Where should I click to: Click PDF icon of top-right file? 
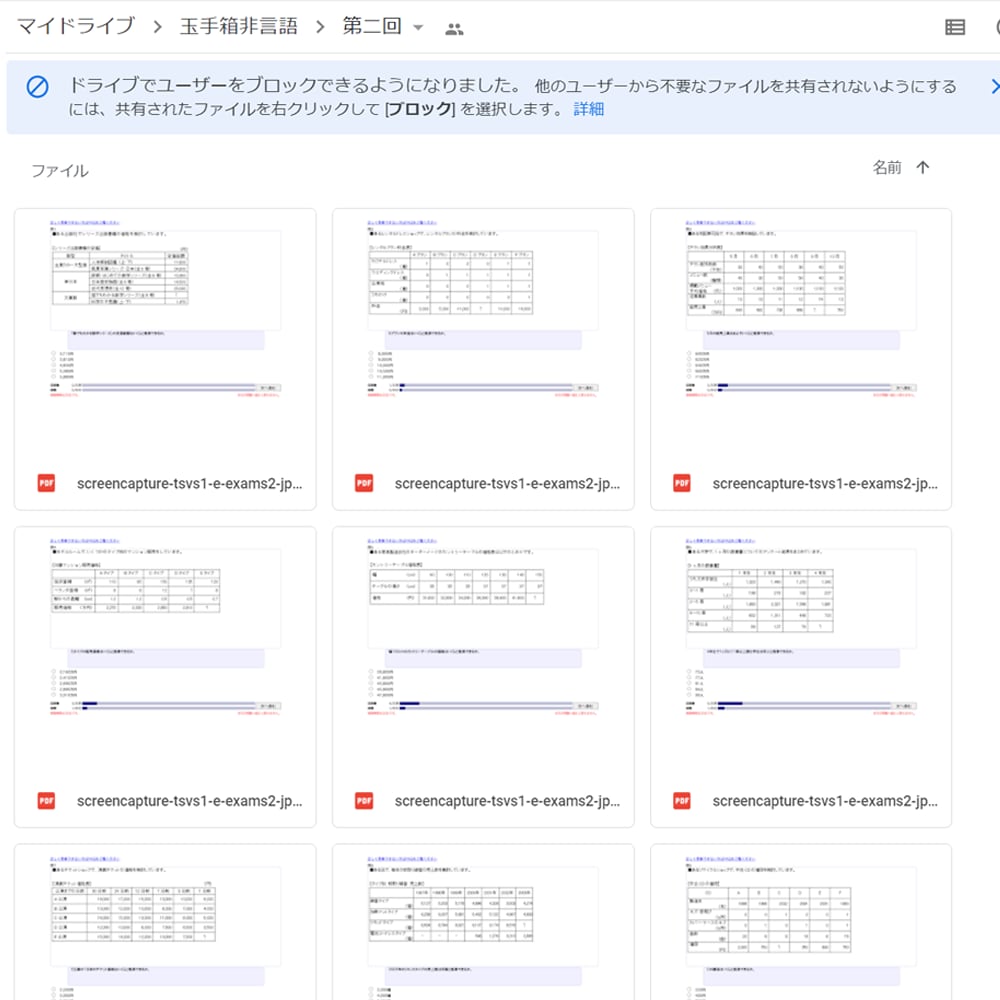[682, 484]
